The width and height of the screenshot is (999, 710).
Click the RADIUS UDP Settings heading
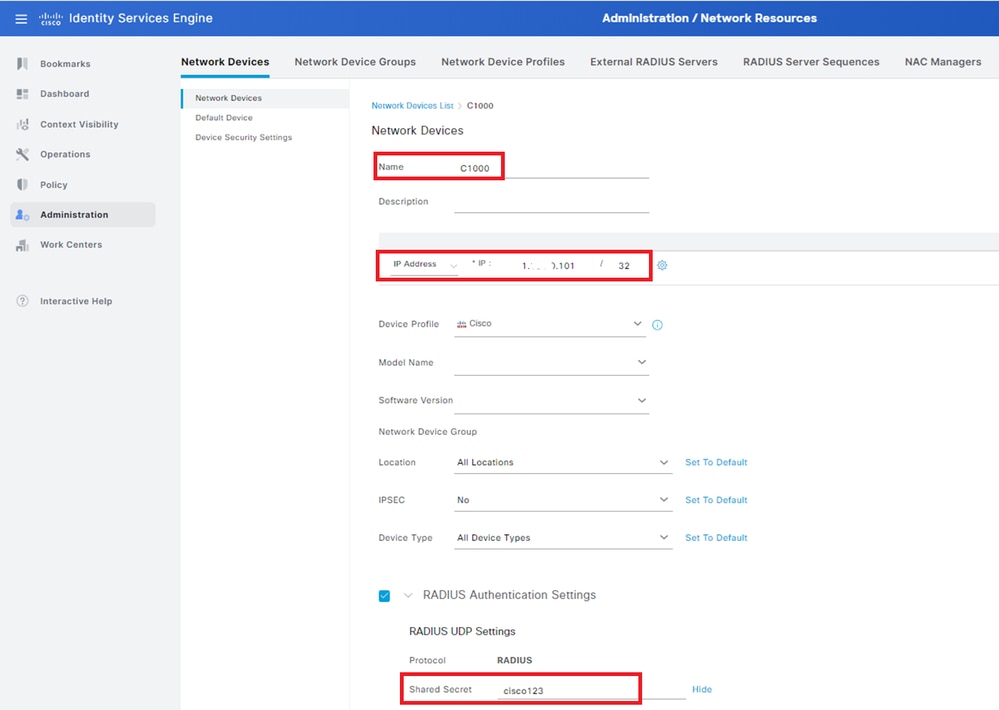462,632
